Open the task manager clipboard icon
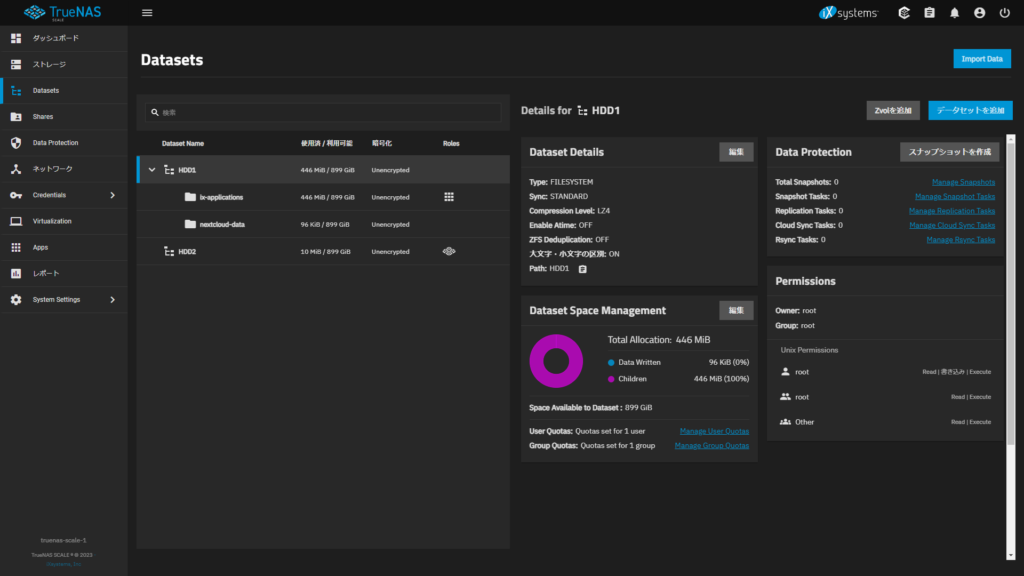 click(x=929, y=12)
